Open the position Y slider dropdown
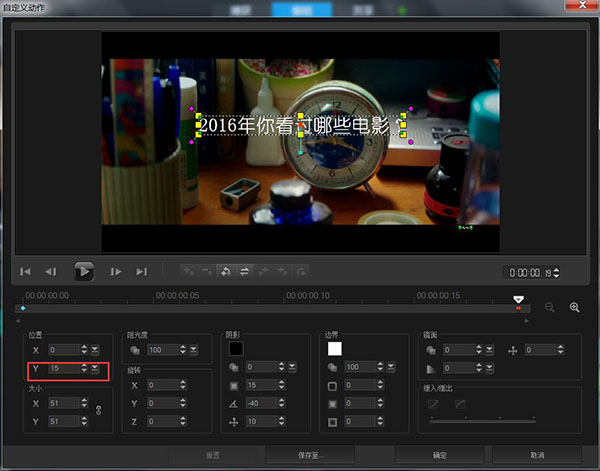Screen dimensions: 600x471 (x=95, y=369)
